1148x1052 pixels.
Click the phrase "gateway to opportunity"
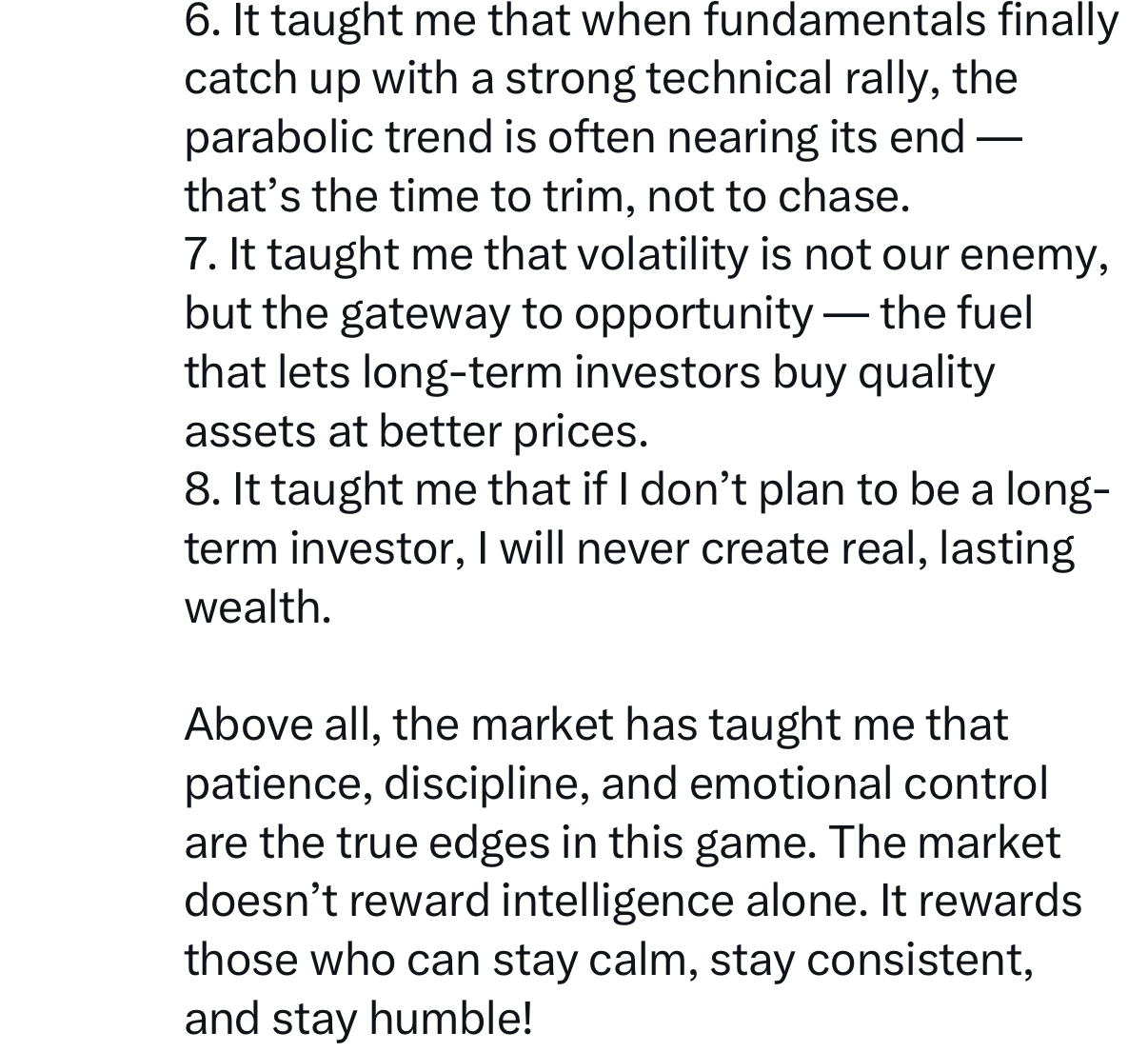574,315
